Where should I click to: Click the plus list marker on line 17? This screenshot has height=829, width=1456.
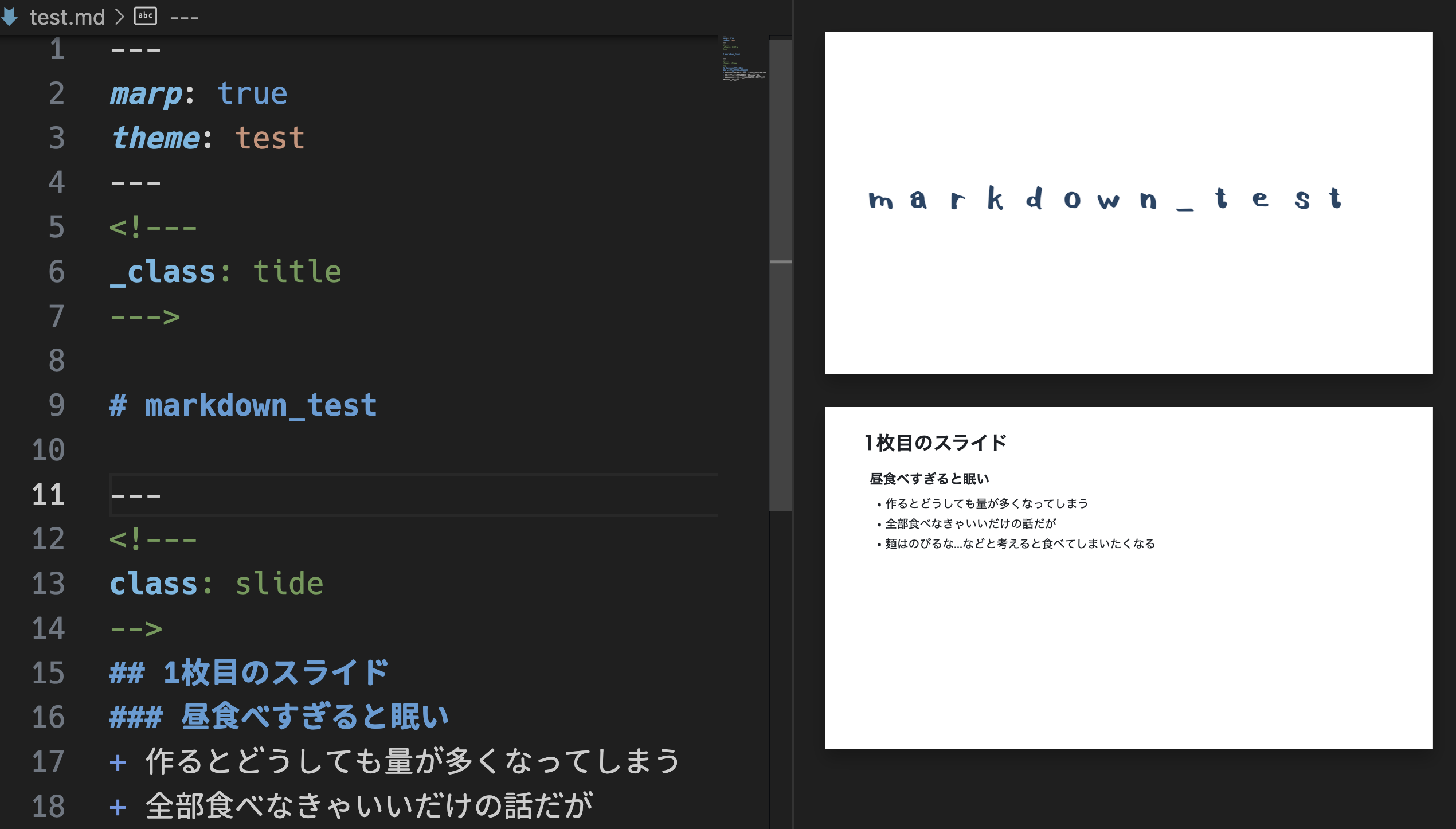click(118, 762)
